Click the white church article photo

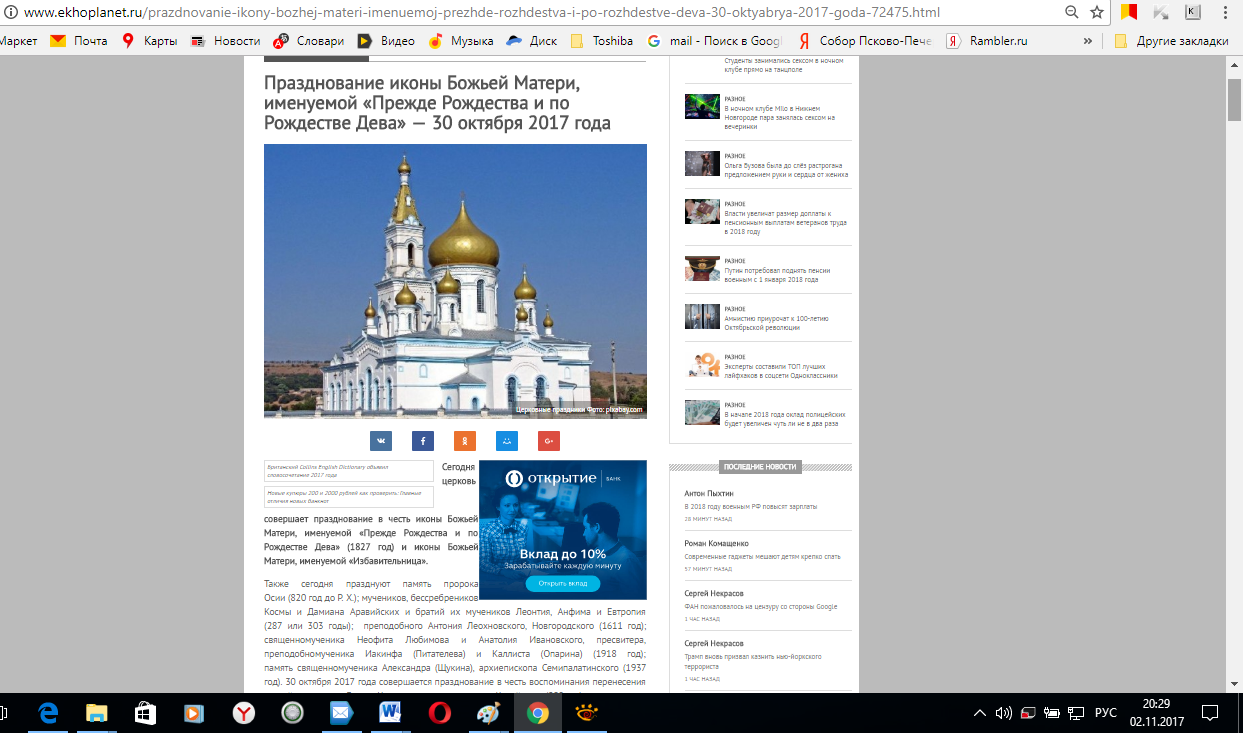[x=455, y=281]
